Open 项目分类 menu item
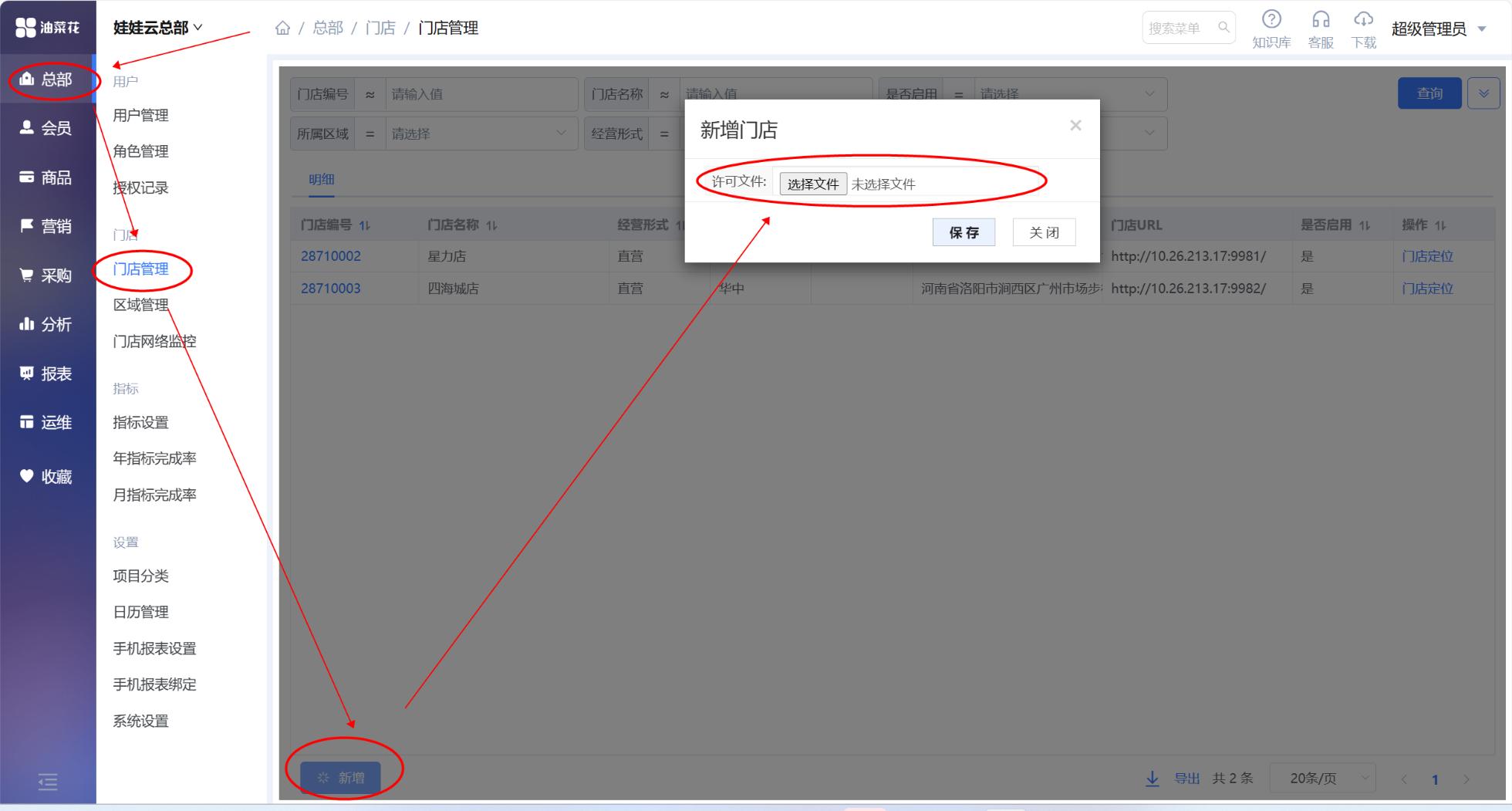 (140, 576)
